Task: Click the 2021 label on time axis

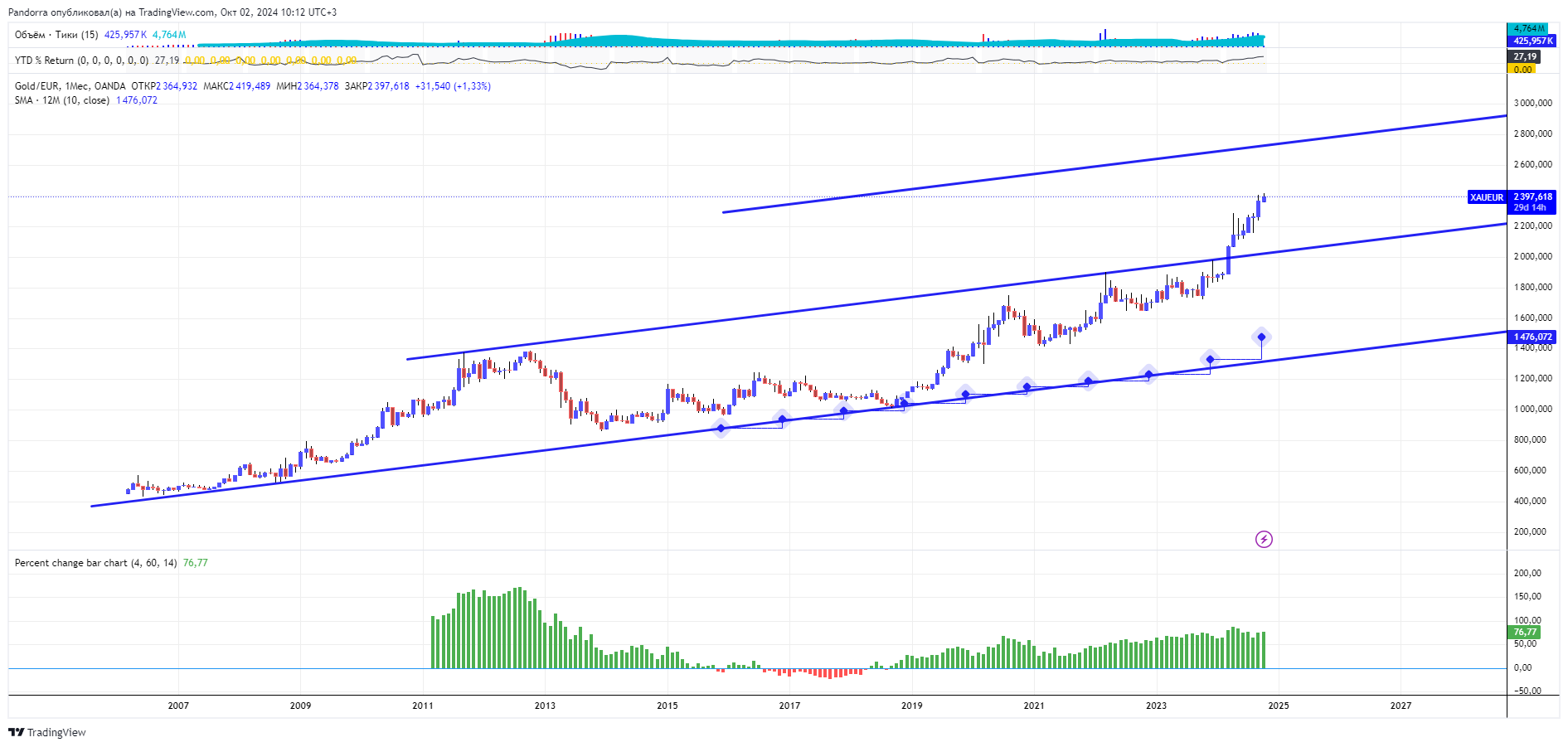Action: [1034, 706]
